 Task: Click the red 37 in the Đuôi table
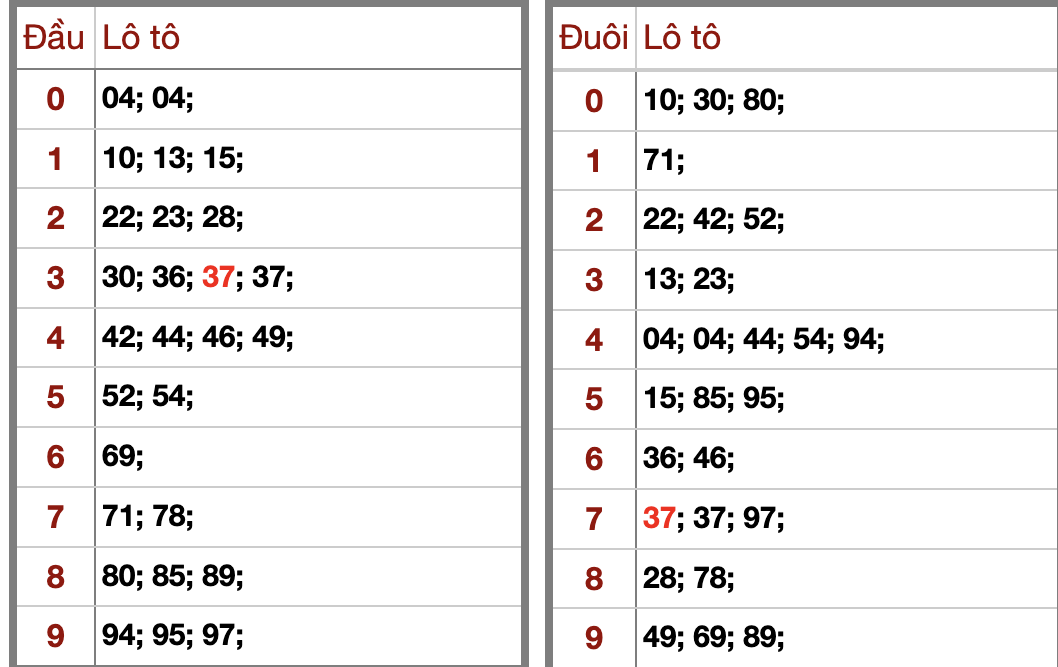pos(659,518)
